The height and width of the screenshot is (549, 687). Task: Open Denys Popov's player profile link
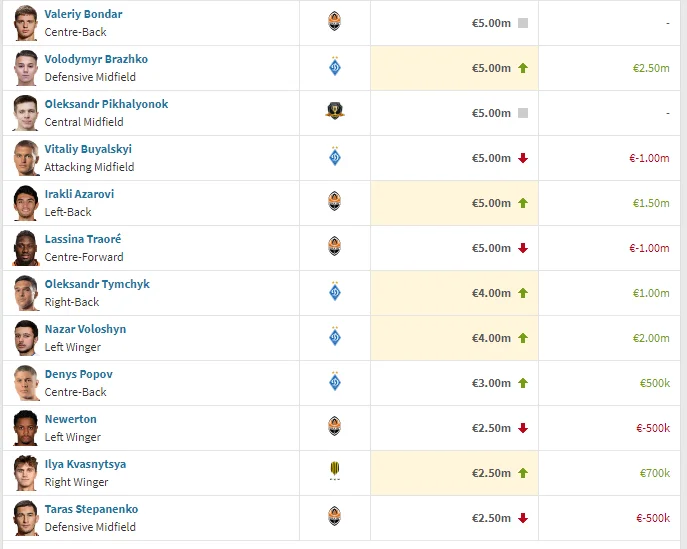click(x=78, y=374)
